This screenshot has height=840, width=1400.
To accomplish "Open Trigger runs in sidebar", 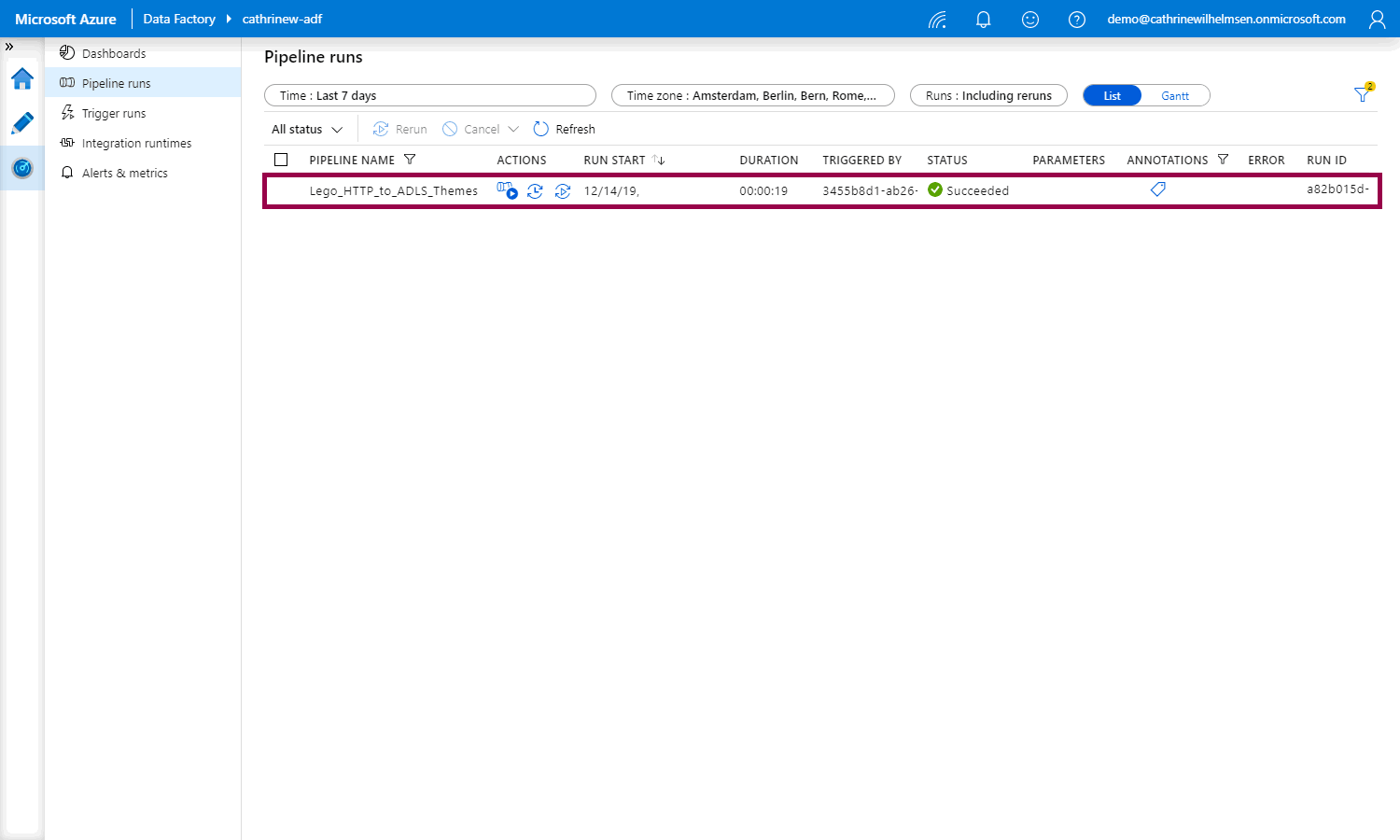I will [x=114, y=114].
